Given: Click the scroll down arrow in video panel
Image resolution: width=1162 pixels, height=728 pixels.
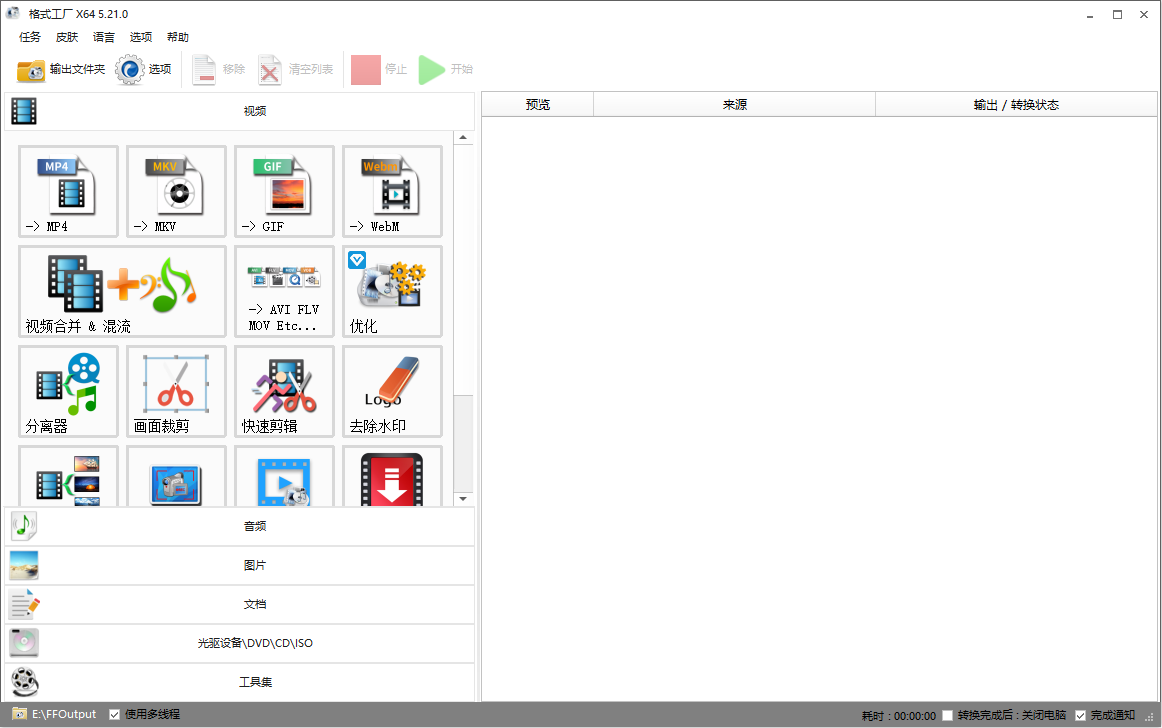Looking at the screenshot, I should (x=463, y=498).
